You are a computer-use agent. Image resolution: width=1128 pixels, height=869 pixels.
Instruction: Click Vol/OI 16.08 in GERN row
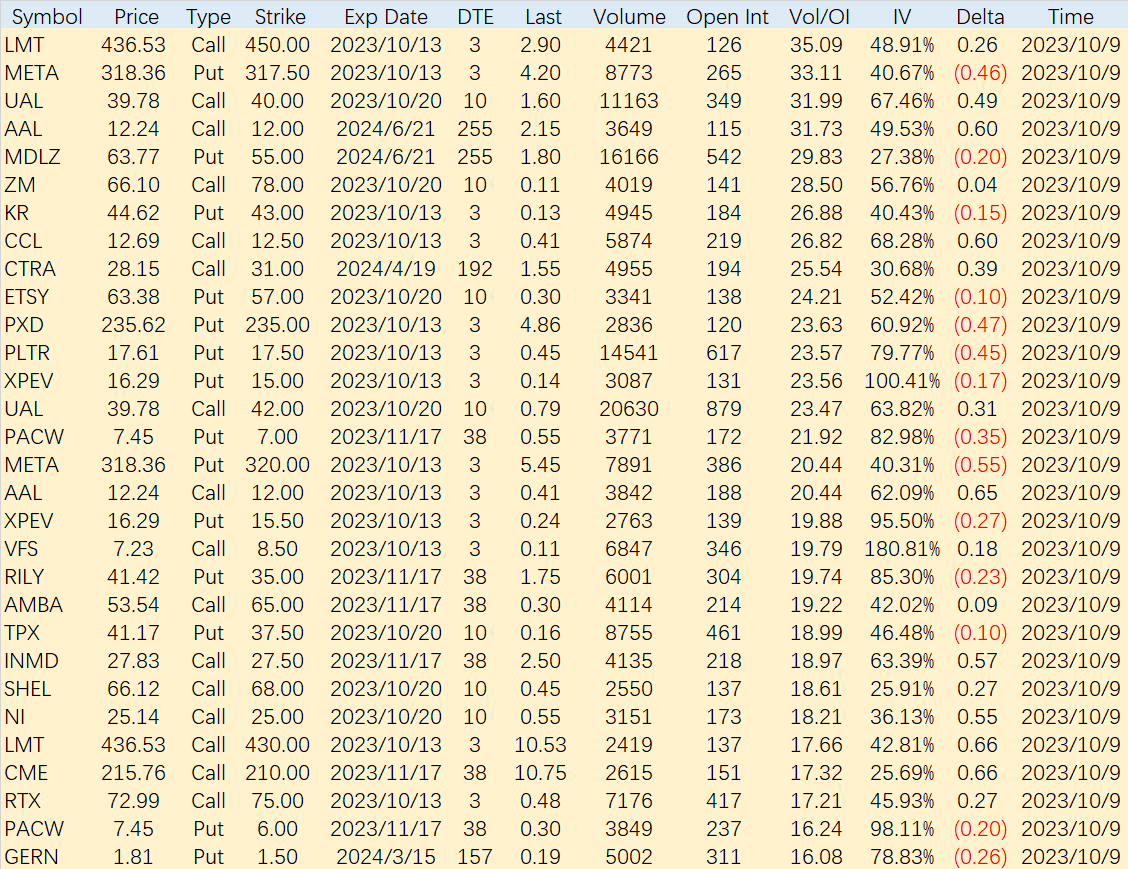point(816,857)
